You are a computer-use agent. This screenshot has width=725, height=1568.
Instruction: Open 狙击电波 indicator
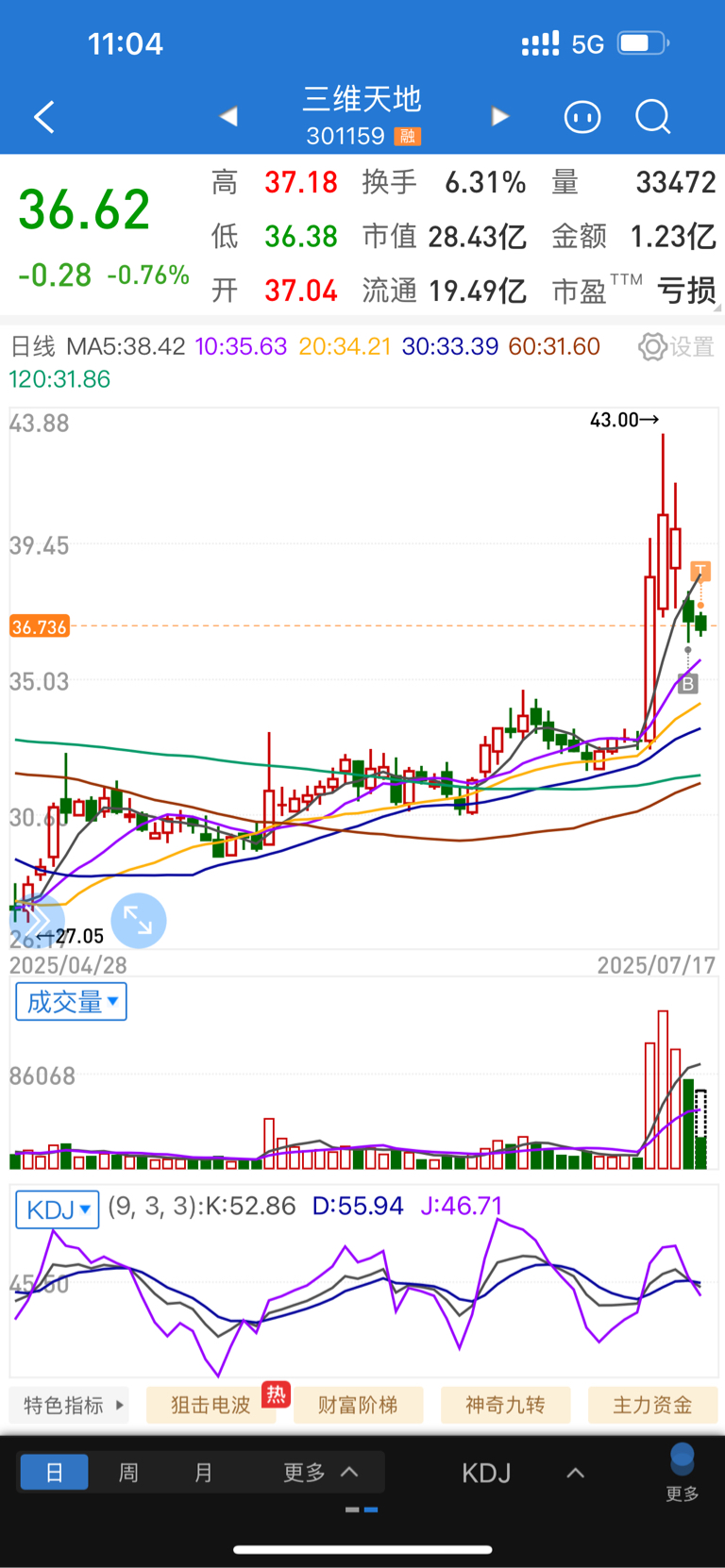coord(211,1405)
